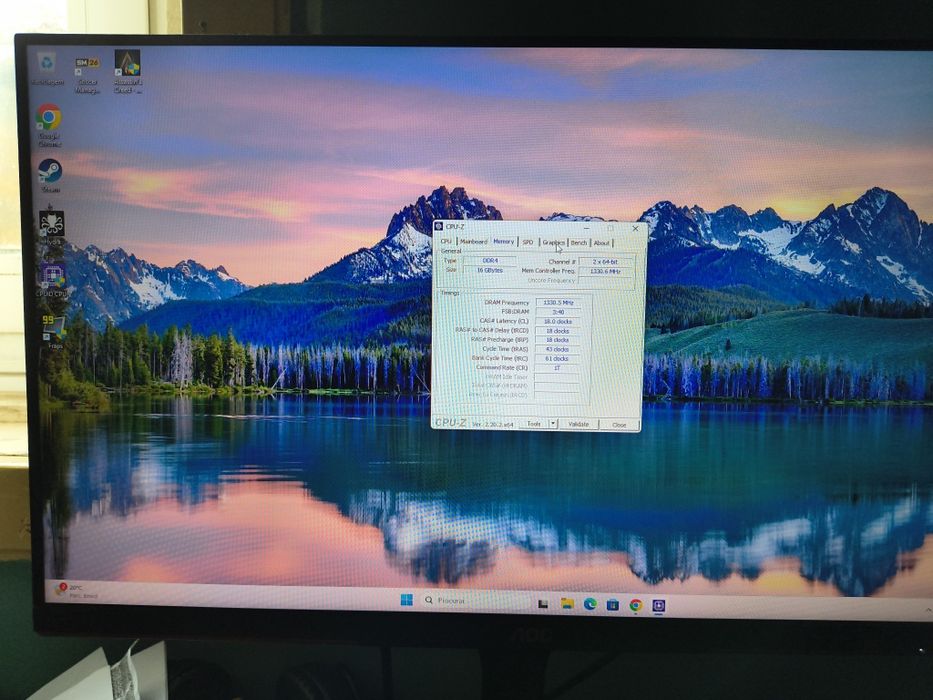Open the SM26 manager desktop shortcut
The height and width of the screenshot is (700, 933).
[x=87, y=74]
